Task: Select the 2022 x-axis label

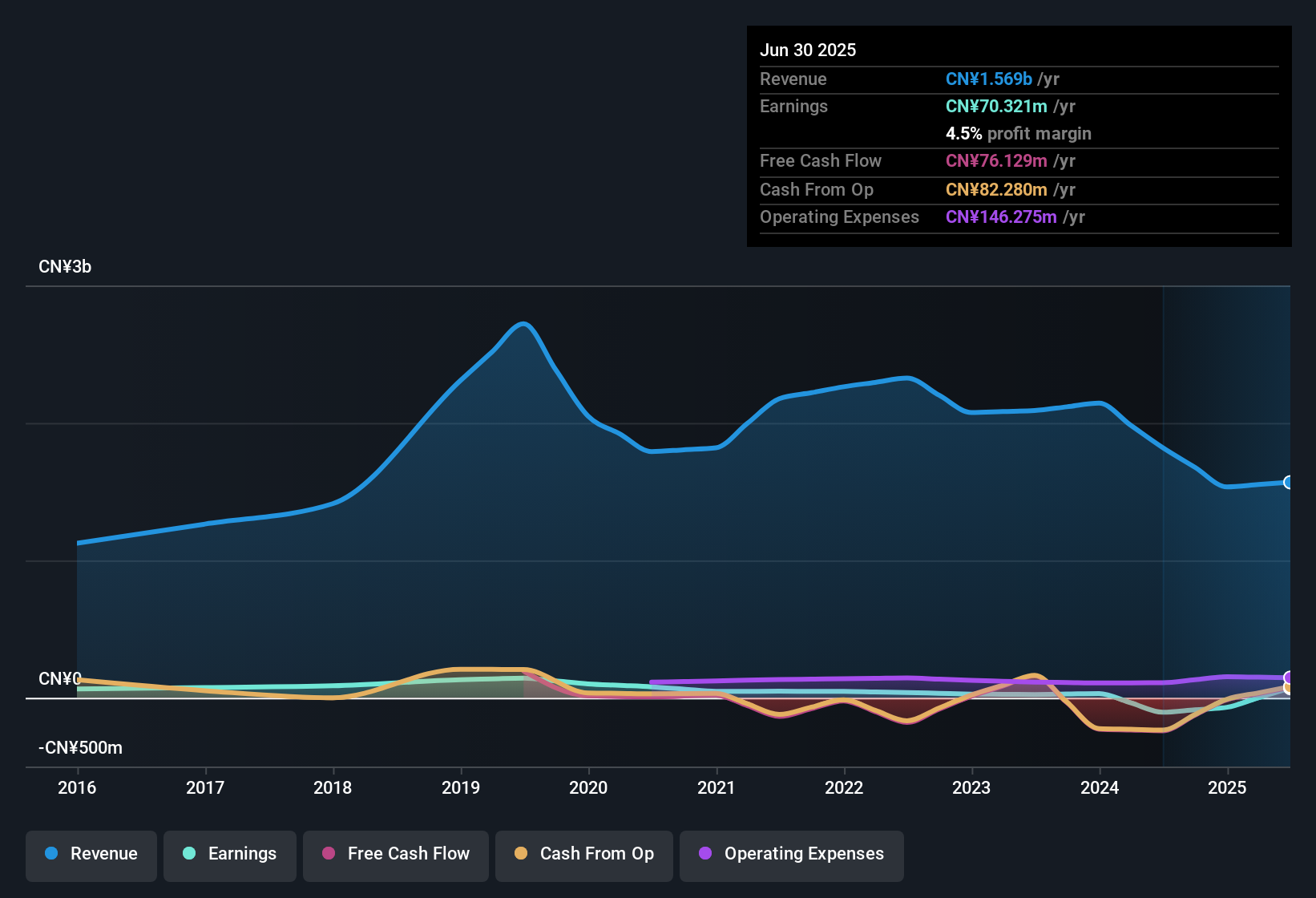Action: 844,787
